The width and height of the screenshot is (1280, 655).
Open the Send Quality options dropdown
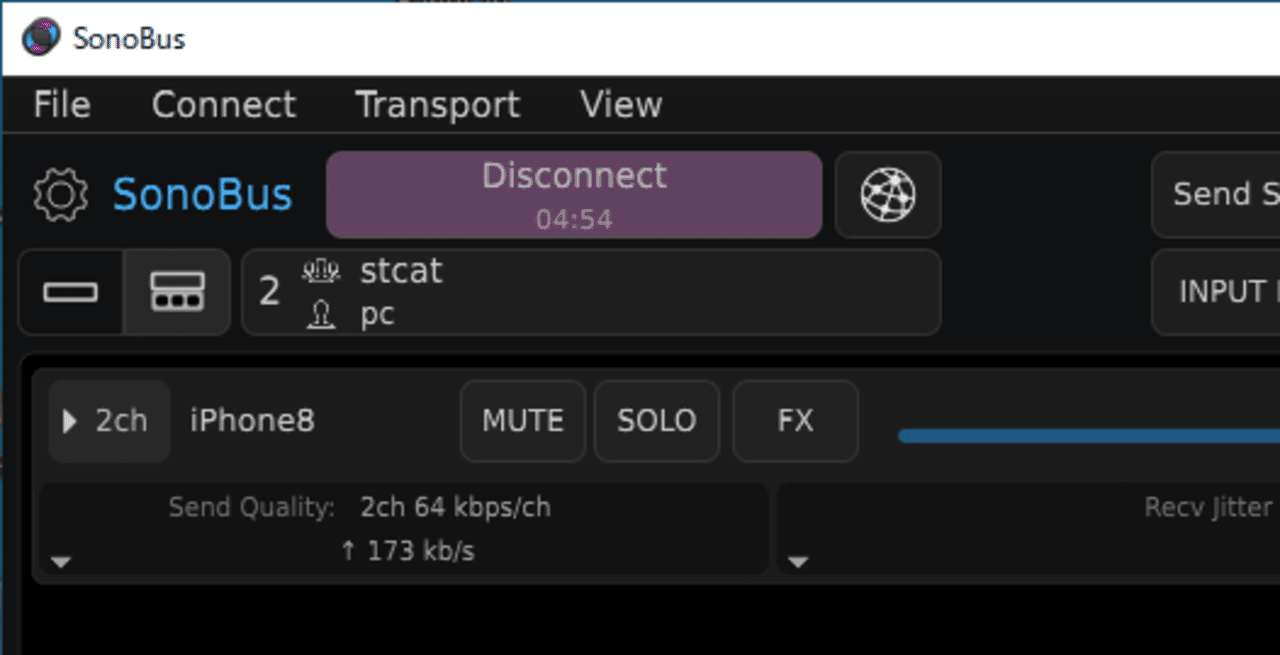(61, 563)
